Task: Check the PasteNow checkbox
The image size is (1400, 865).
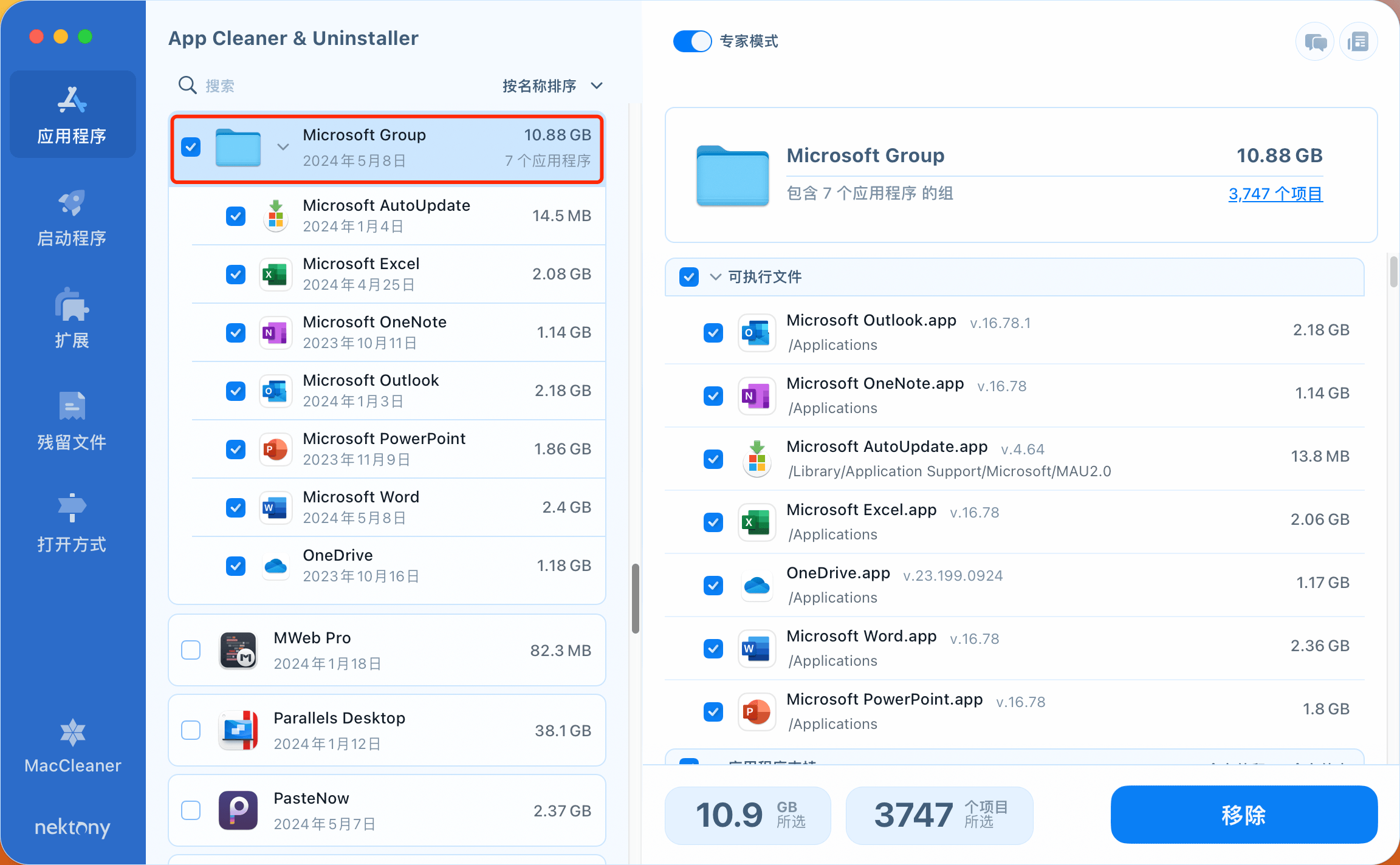Action: [191, 810]
